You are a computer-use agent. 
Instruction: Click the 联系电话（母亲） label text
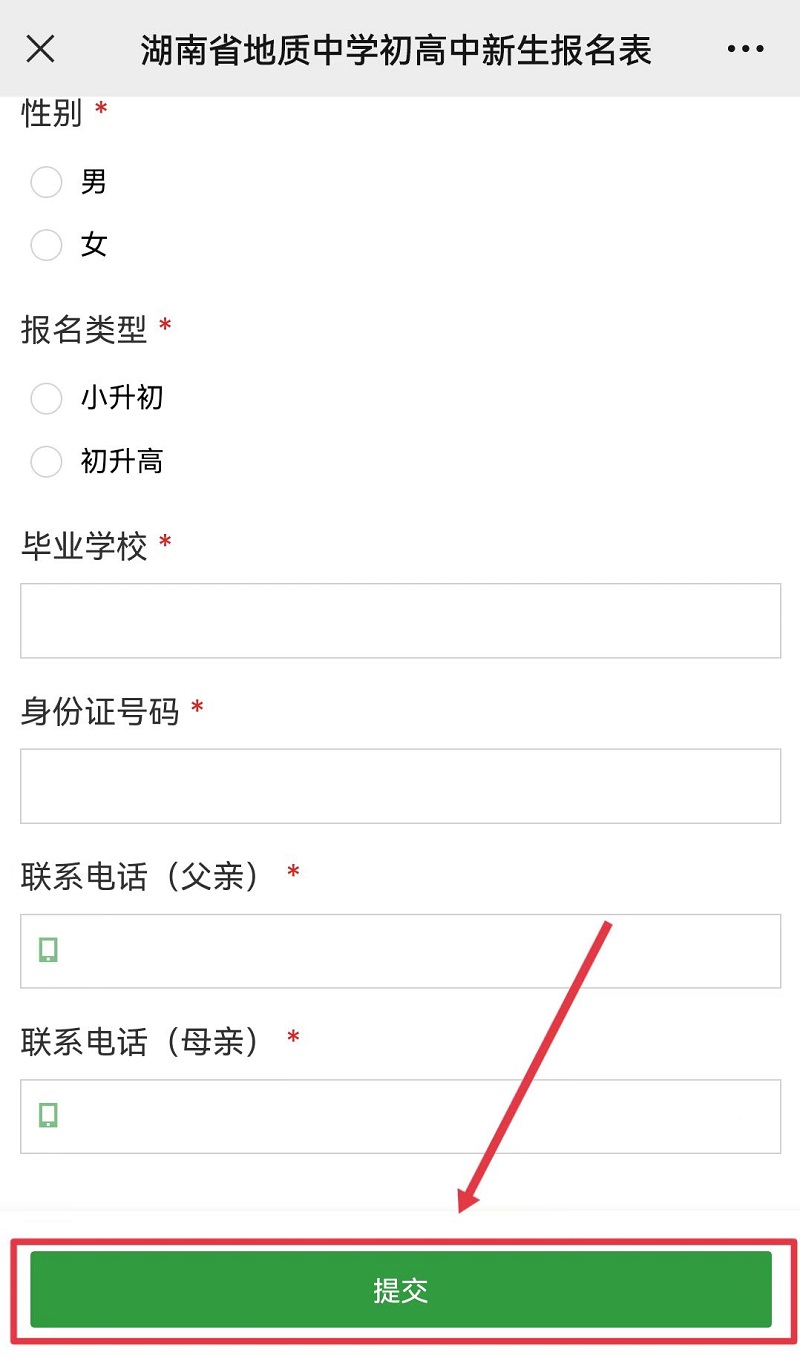[145, 1042]
